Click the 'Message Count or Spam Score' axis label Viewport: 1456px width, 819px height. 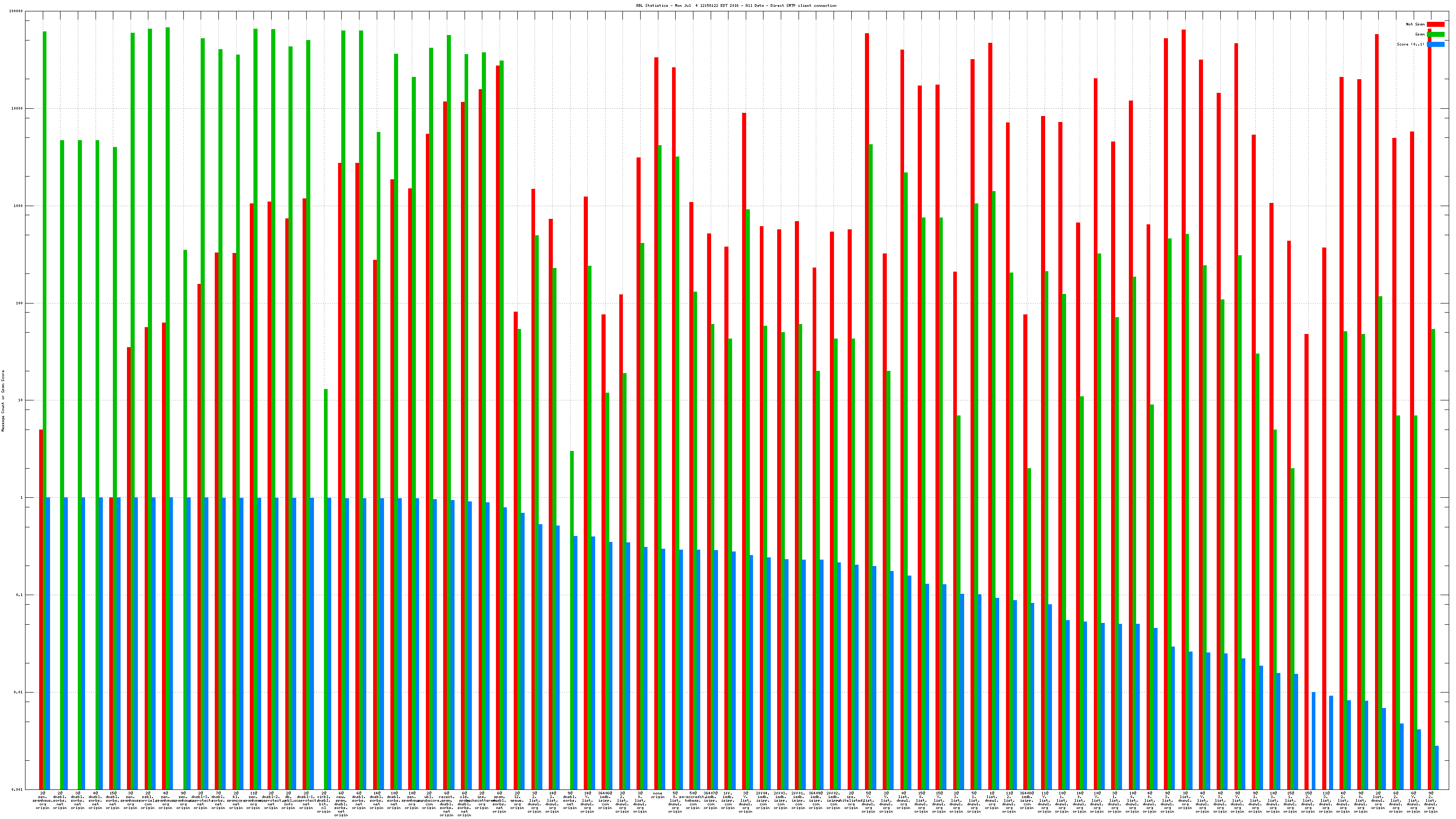[x=3, y=401]
